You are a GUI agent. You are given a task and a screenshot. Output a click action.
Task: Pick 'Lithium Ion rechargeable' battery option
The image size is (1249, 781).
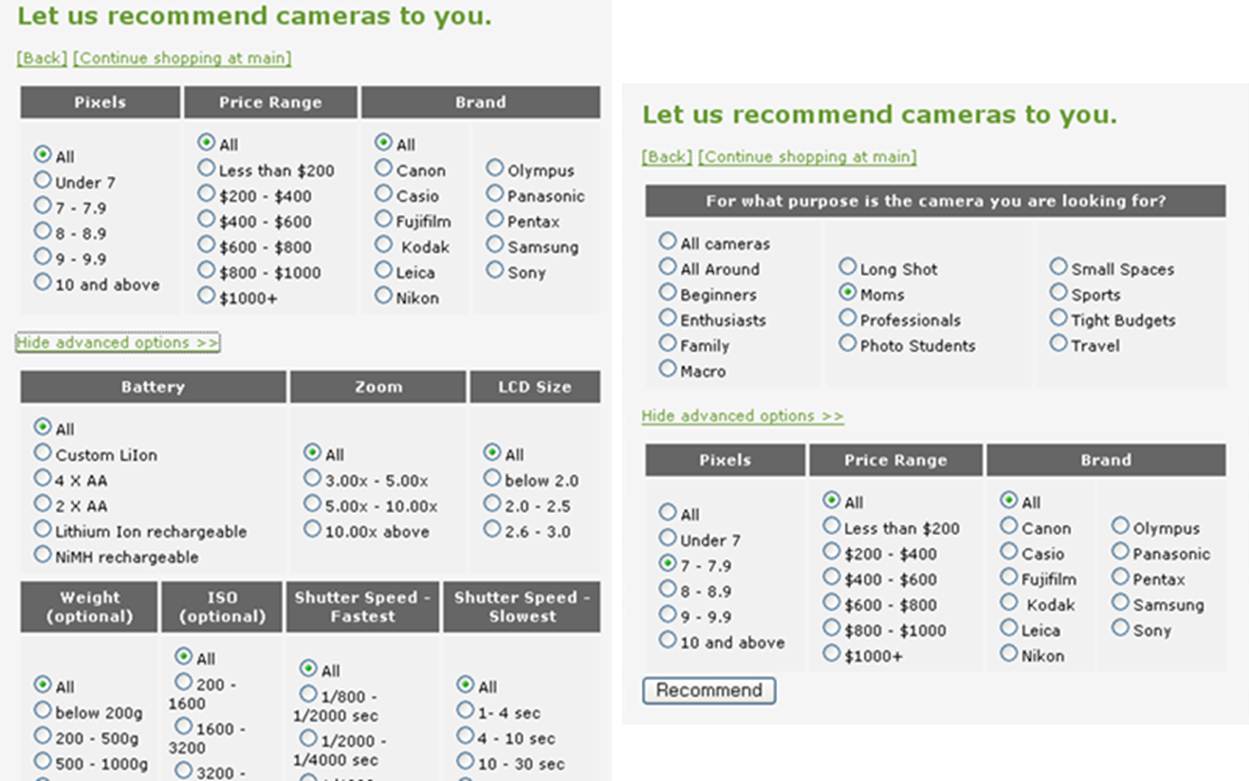[x=42, y=529]
